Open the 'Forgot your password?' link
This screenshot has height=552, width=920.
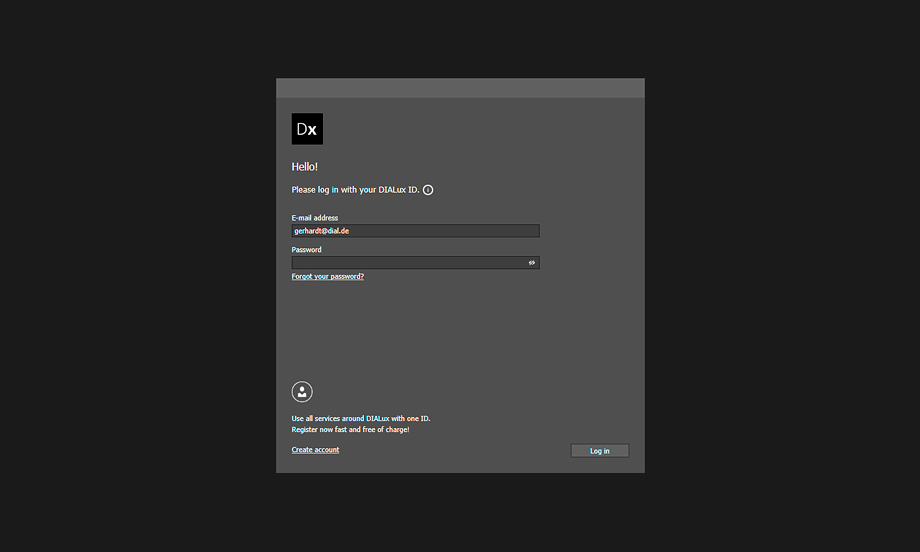[x=328, y=276]
